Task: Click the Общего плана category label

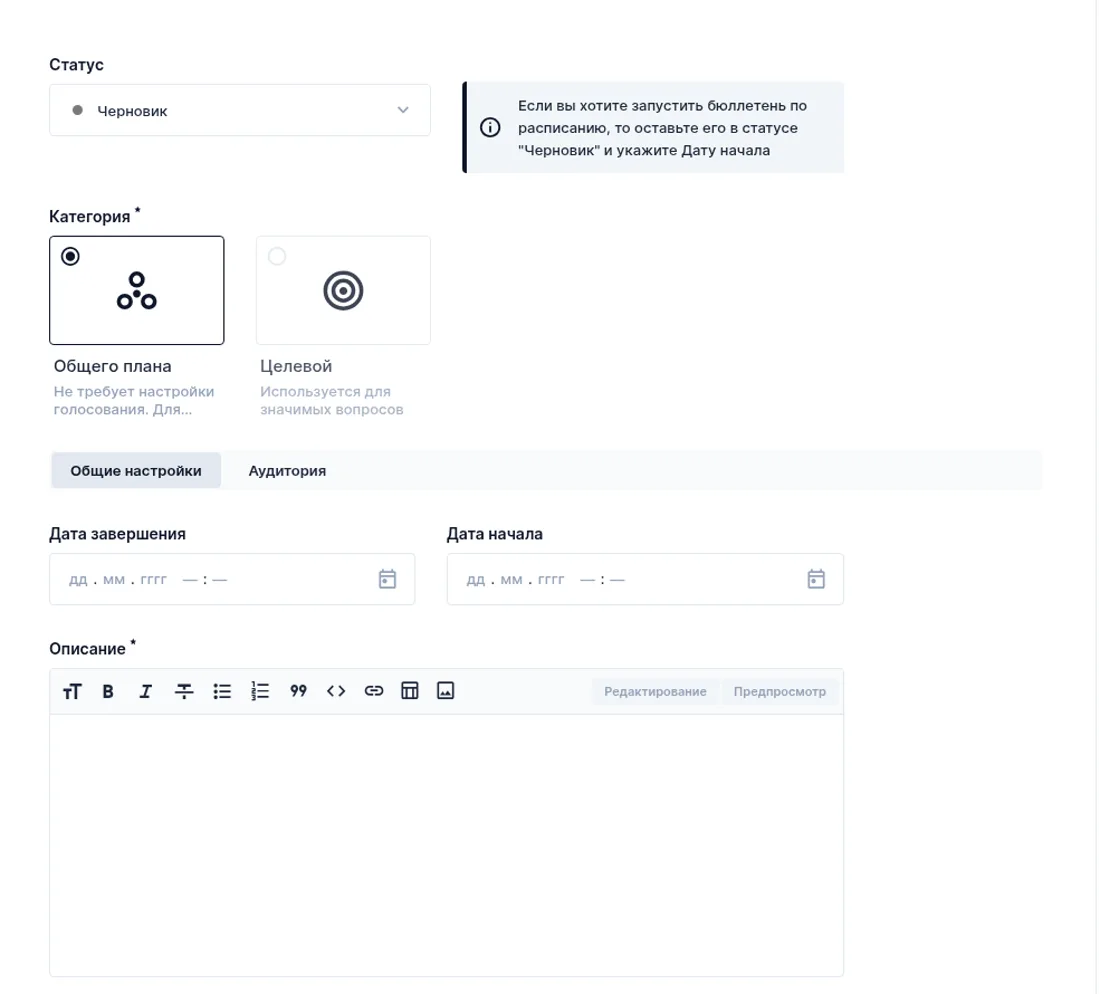Action: 112,366
